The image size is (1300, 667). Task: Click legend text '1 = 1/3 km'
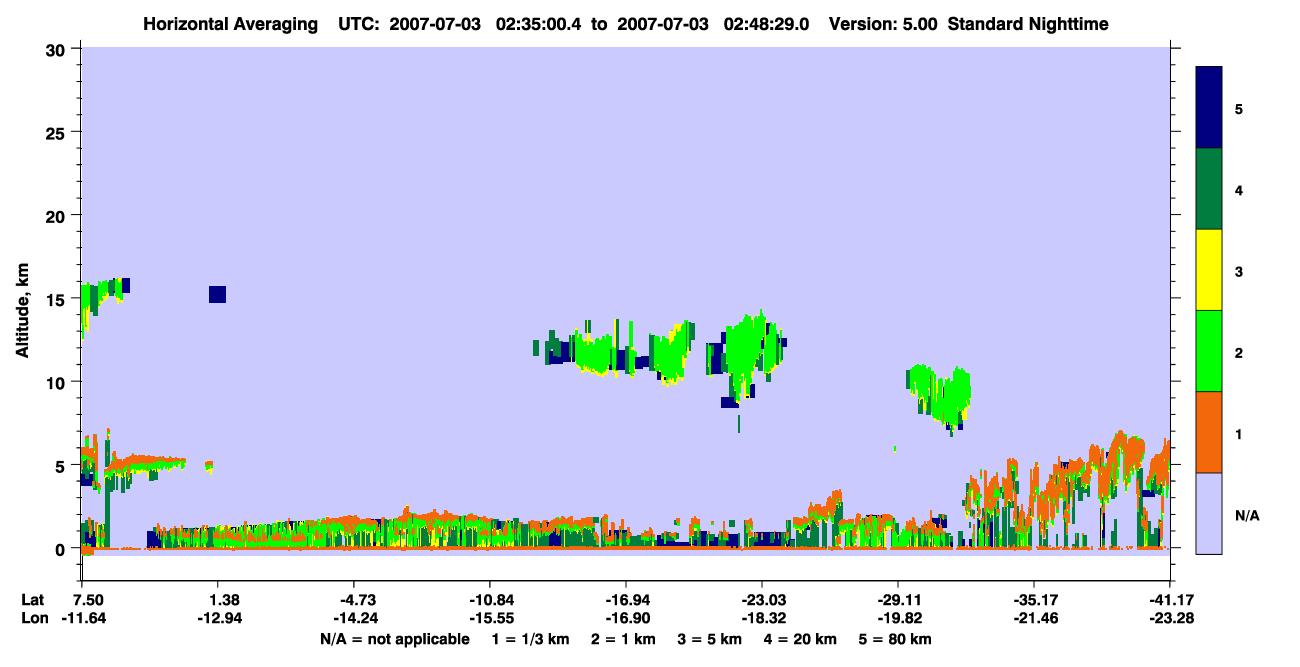coord(530,639)
